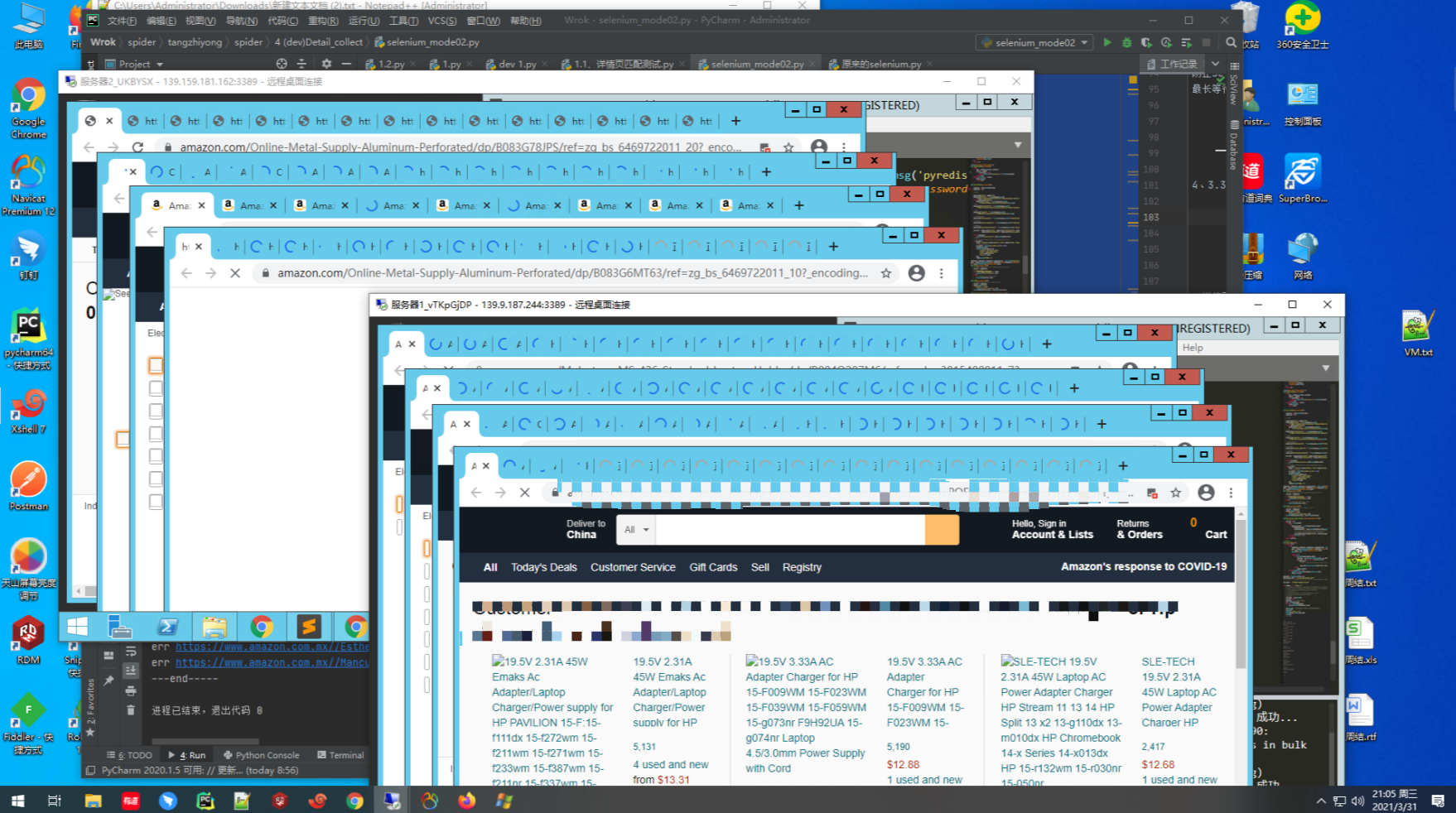The image size is (1456, 813).
Task: Switch to the dev 1.py editor tab
Action: (517, 64)
